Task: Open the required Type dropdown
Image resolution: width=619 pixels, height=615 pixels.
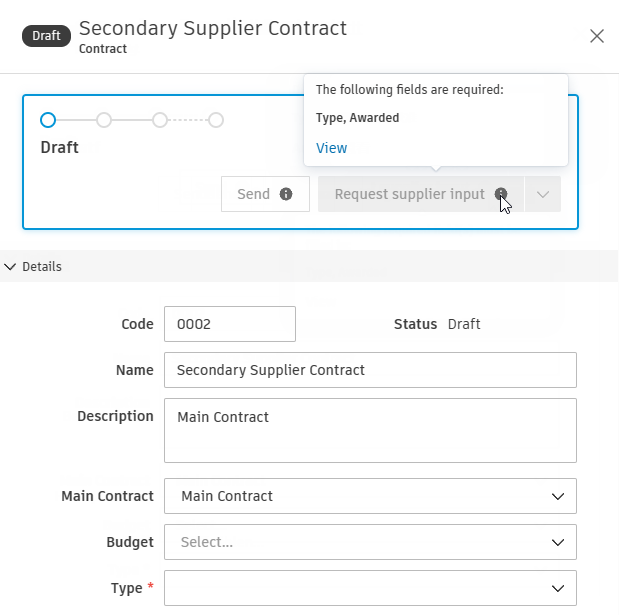Action: [370, 588]
